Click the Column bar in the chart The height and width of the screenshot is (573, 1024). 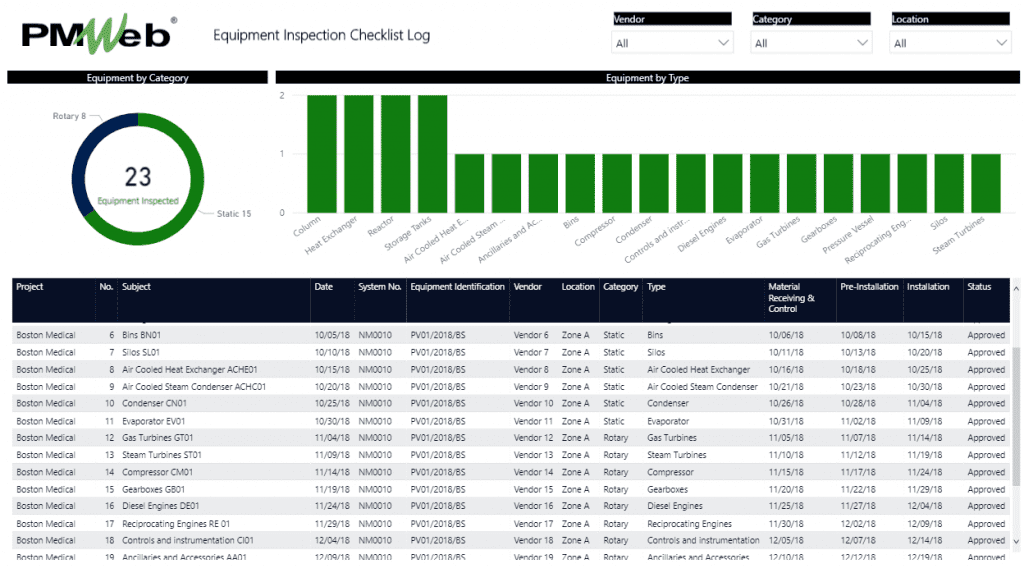click(322, 154)
